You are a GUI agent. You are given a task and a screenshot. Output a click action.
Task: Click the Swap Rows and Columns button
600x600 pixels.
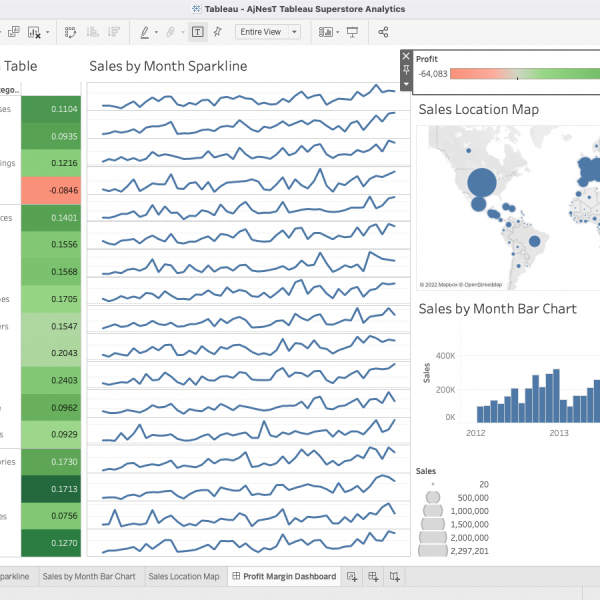[71, 32]
